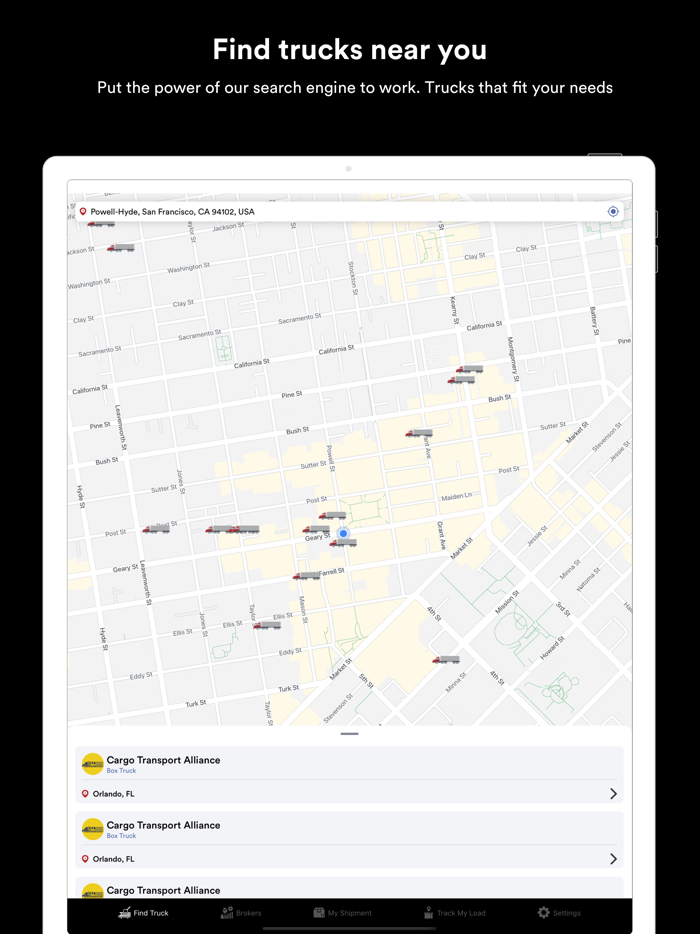700x934 pixels.
Task: Select the upper truck marker near Kearny St
Action: pyautogui.click(x=469, y=369)
